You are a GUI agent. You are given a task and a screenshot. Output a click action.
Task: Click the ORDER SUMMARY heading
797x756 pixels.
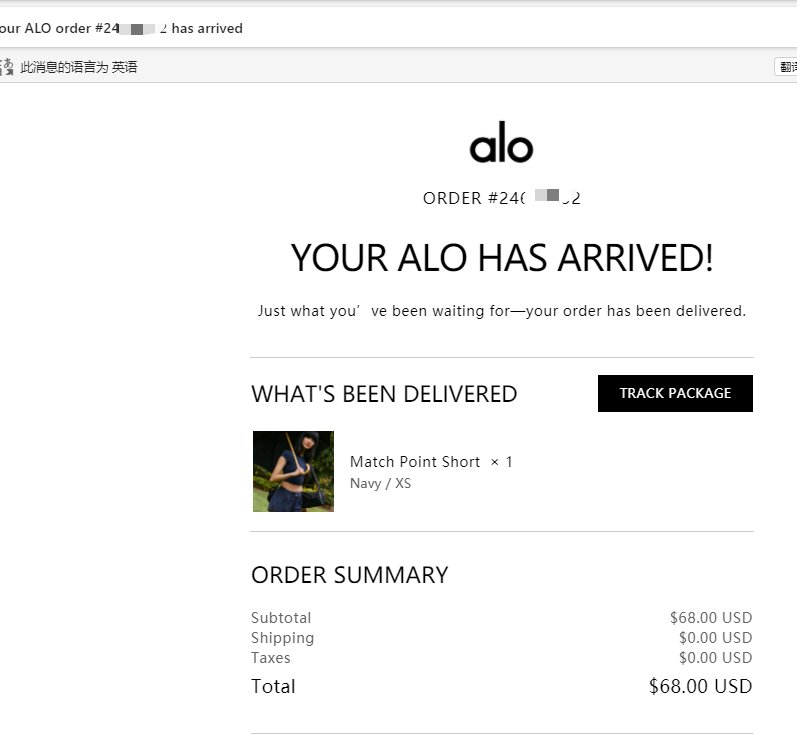(349, 575)
